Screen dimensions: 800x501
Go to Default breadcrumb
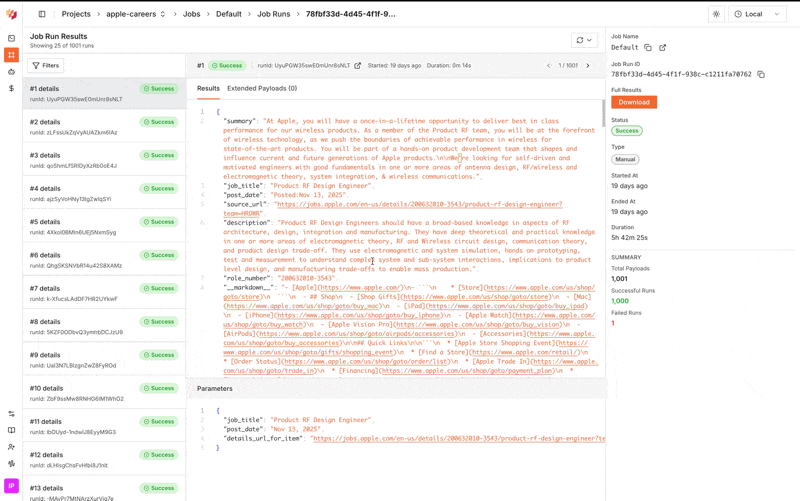(229, 14)
